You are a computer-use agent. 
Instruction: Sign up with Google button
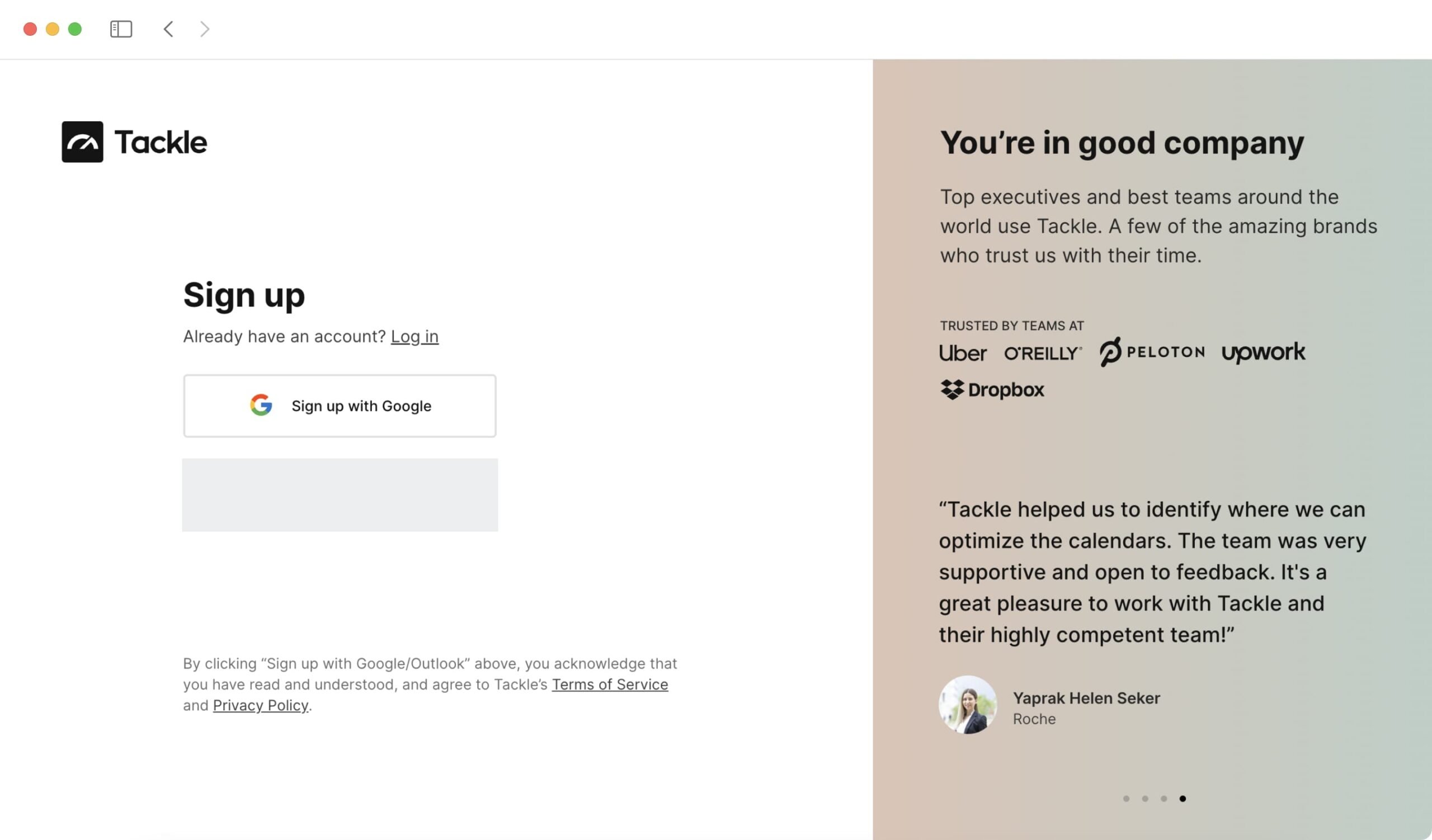pyautogui.click(x=340, y=405)
